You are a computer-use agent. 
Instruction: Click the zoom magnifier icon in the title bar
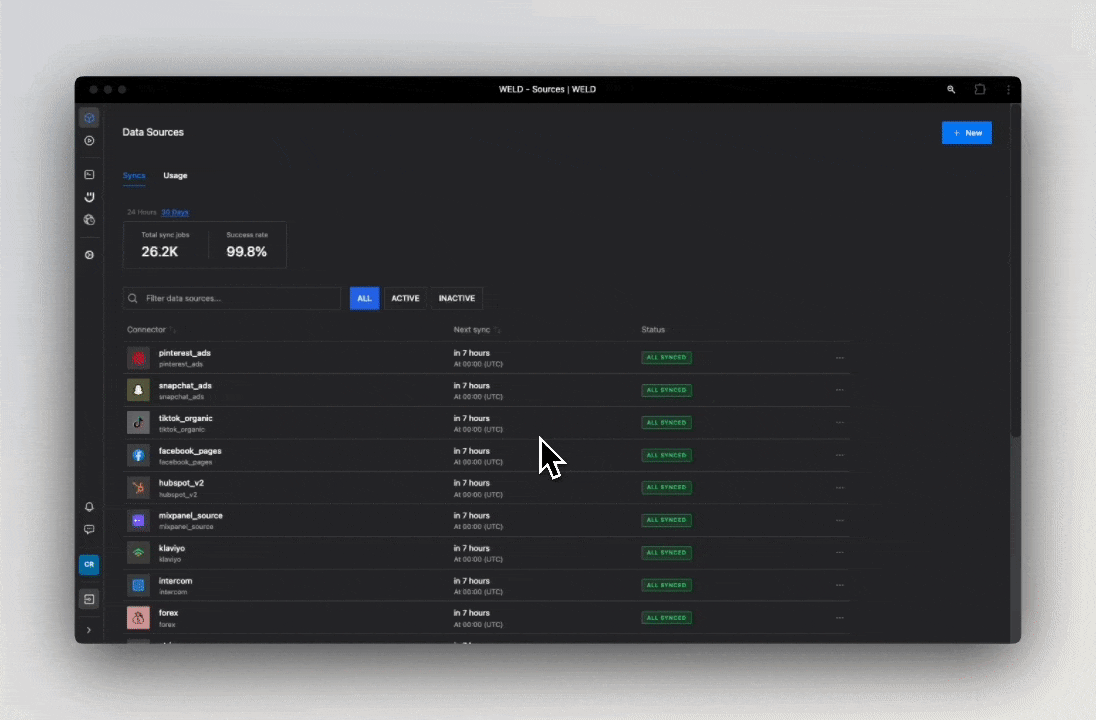pos(951,90)
